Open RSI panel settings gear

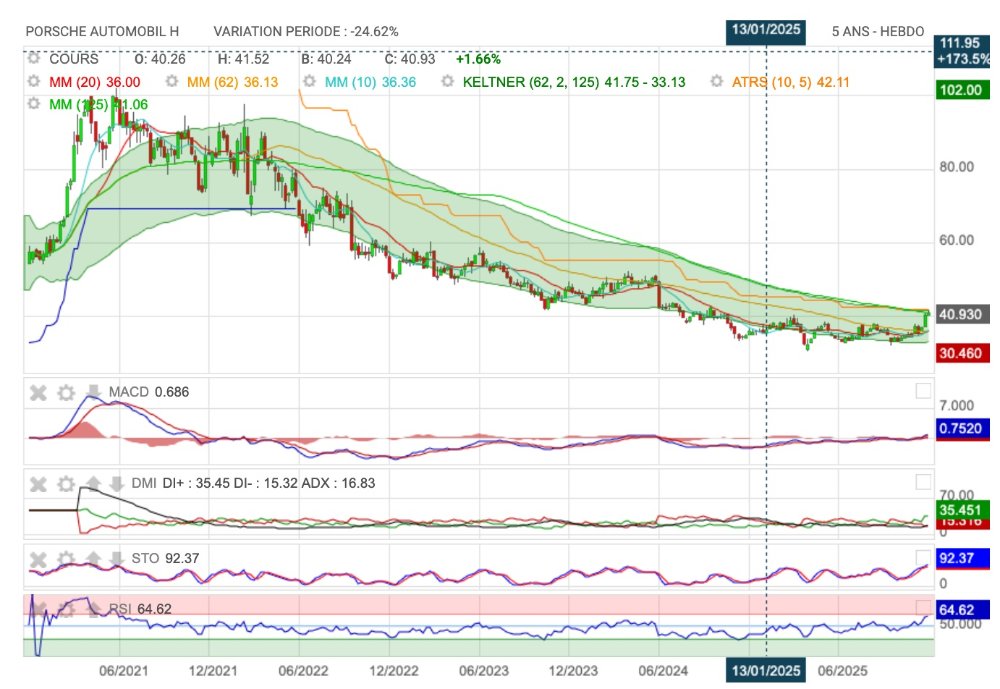66,607
